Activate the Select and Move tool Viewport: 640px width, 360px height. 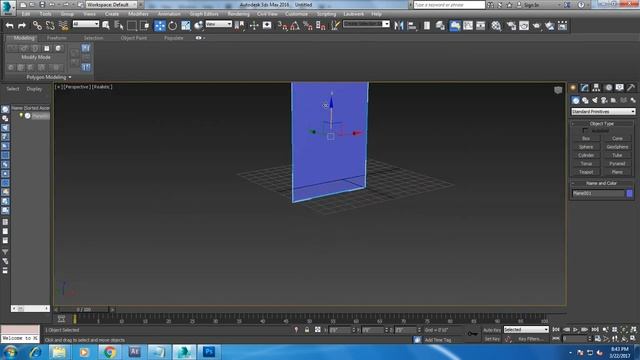[x=160, y=26]
